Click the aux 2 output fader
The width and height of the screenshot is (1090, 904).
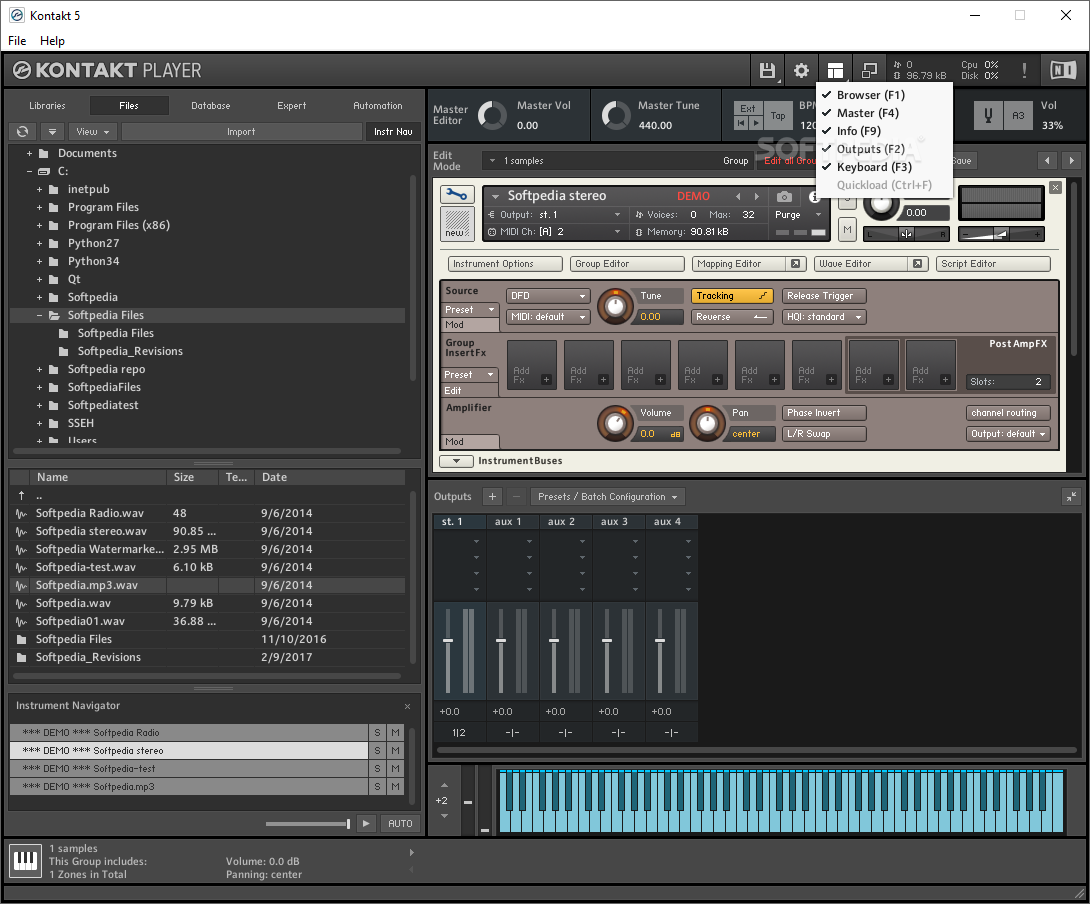[x=554, y=640]
